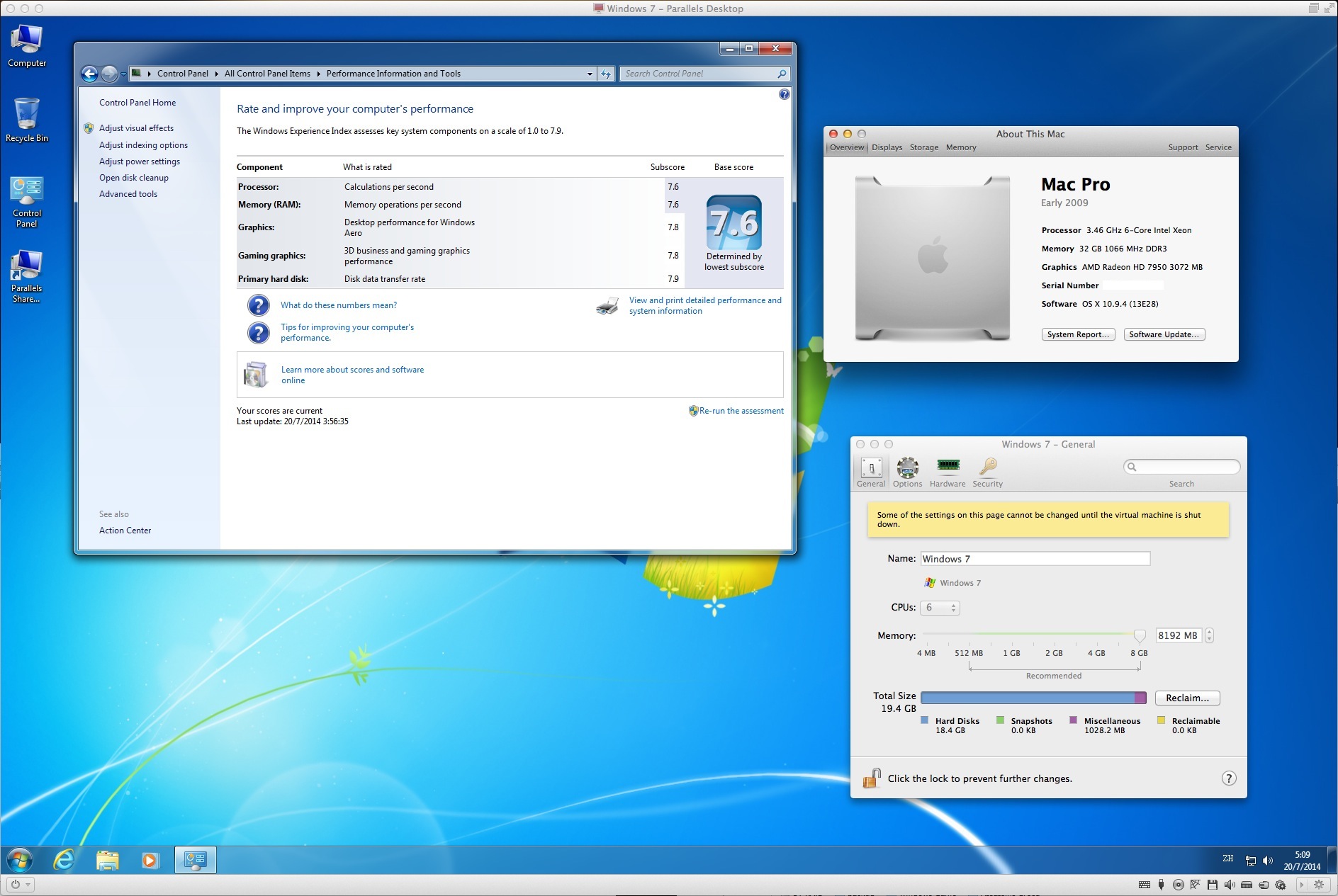Click Re-run the assessment link
The height and width of the screenshot is (896, 1338).
pos(741,411)
